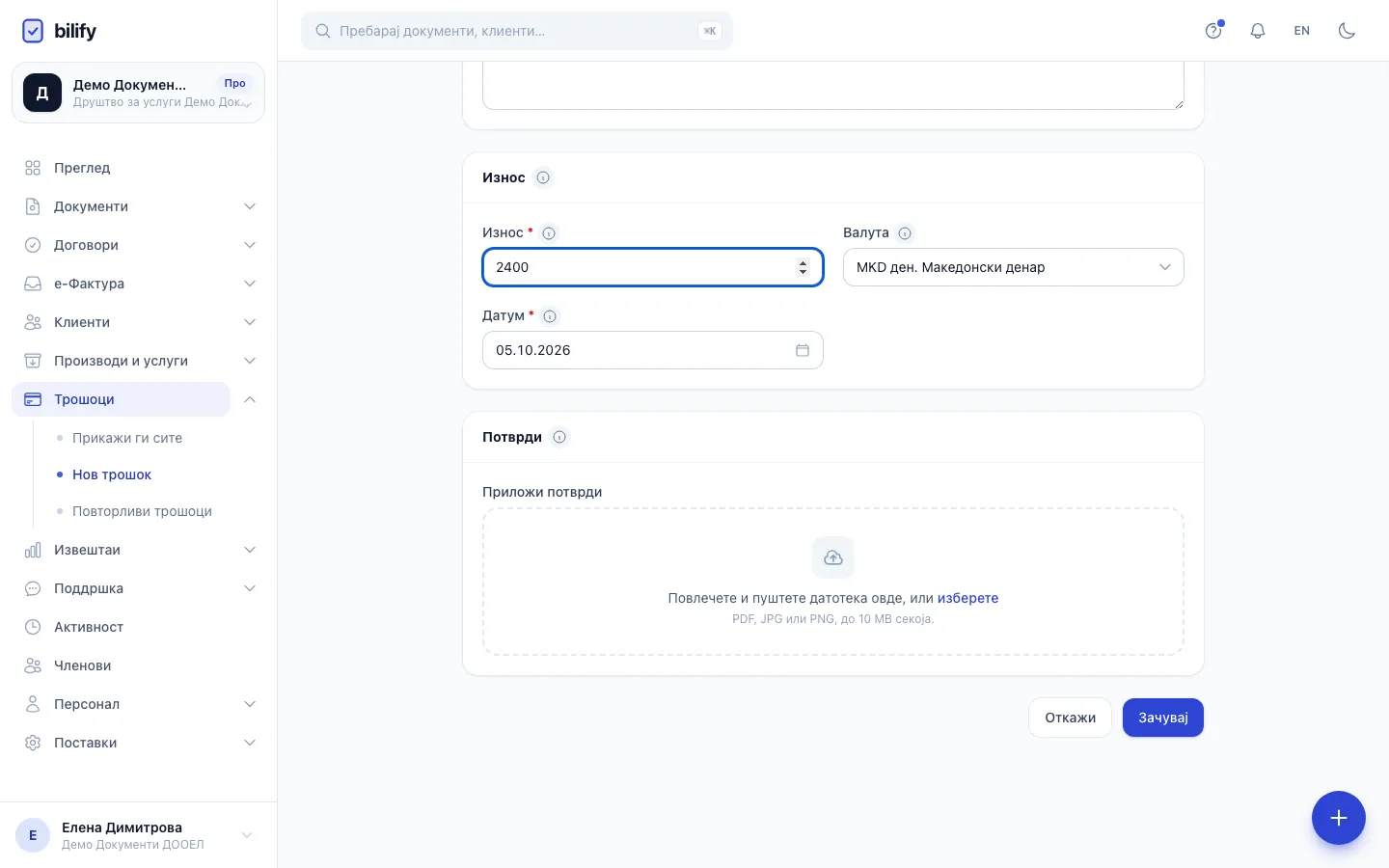
Task: Click info icon next to Датум label
Action: coord(550,316)
